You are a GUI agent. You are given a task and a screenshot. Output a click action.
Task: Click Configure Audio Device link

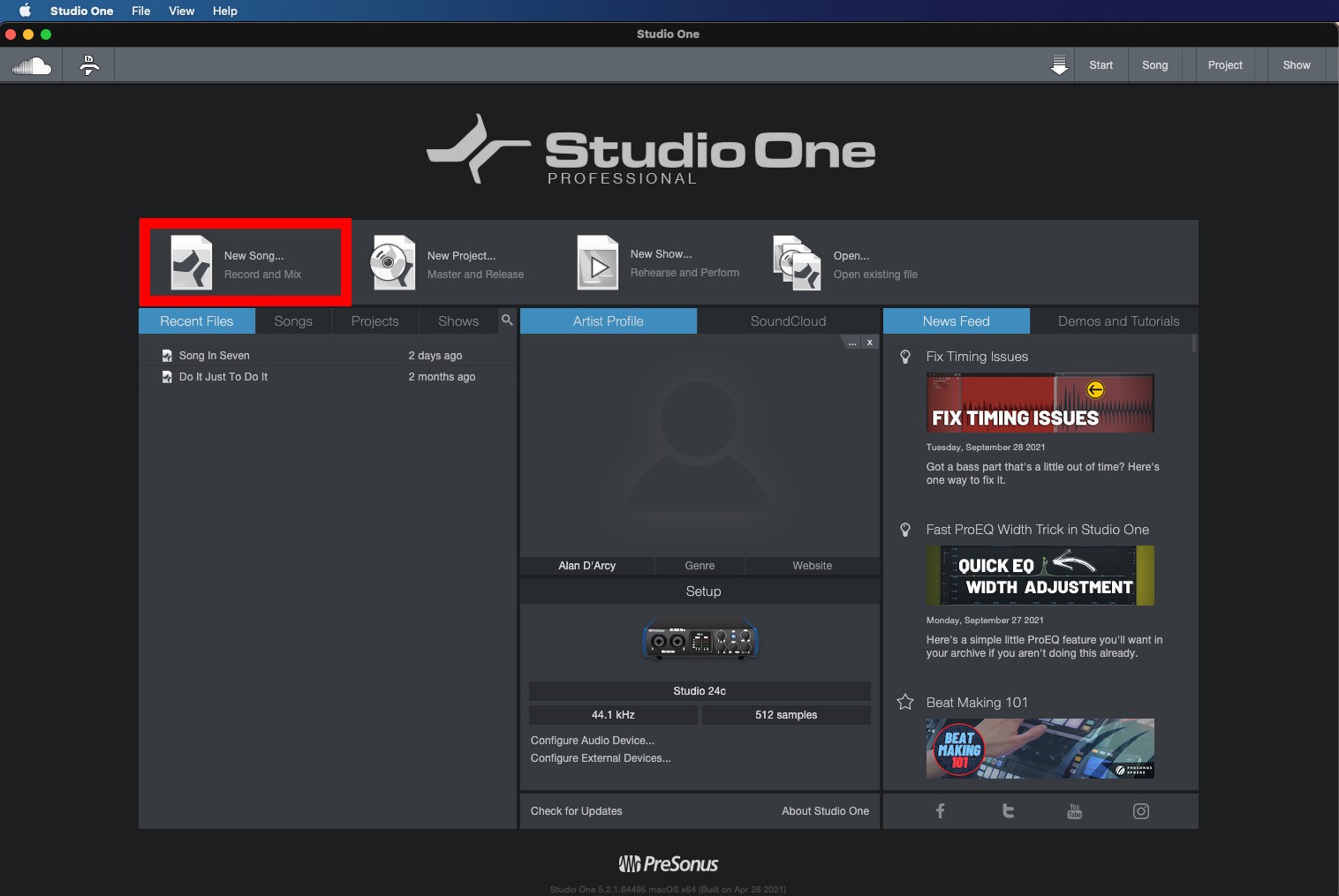(x=592, y=740)
